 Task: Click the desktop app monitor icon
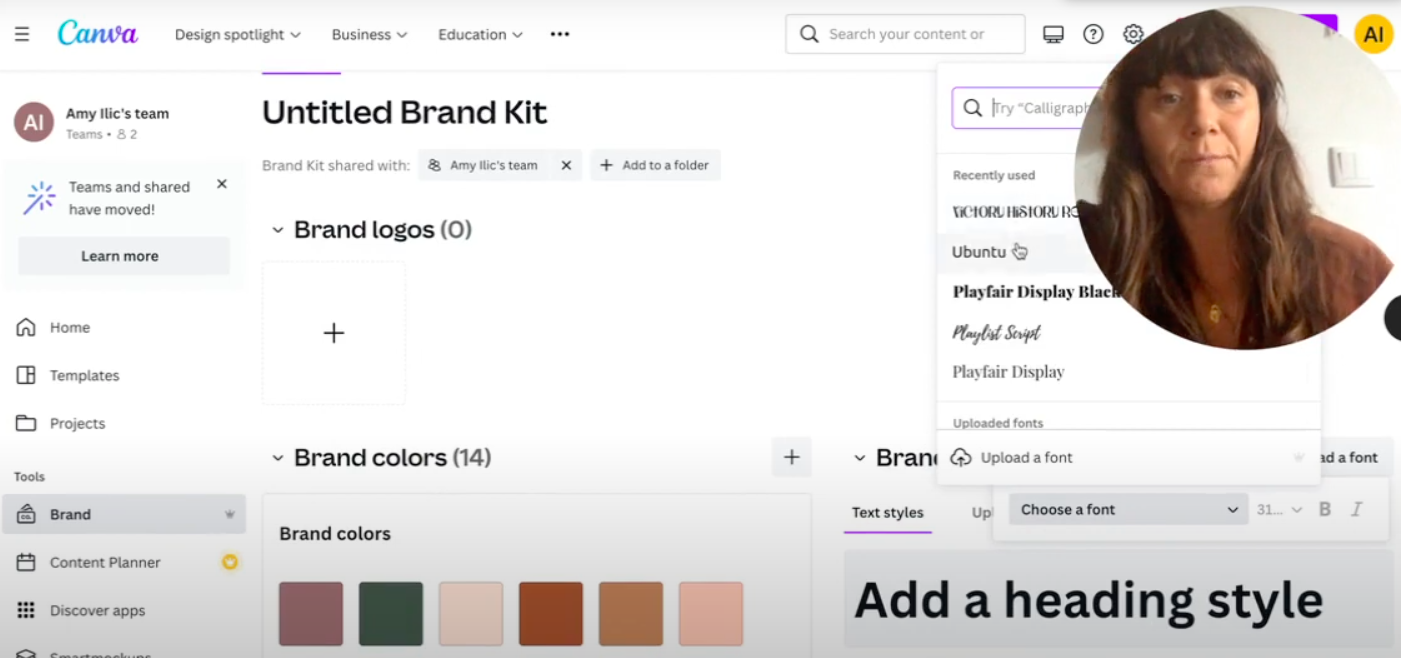point(1053,34)
